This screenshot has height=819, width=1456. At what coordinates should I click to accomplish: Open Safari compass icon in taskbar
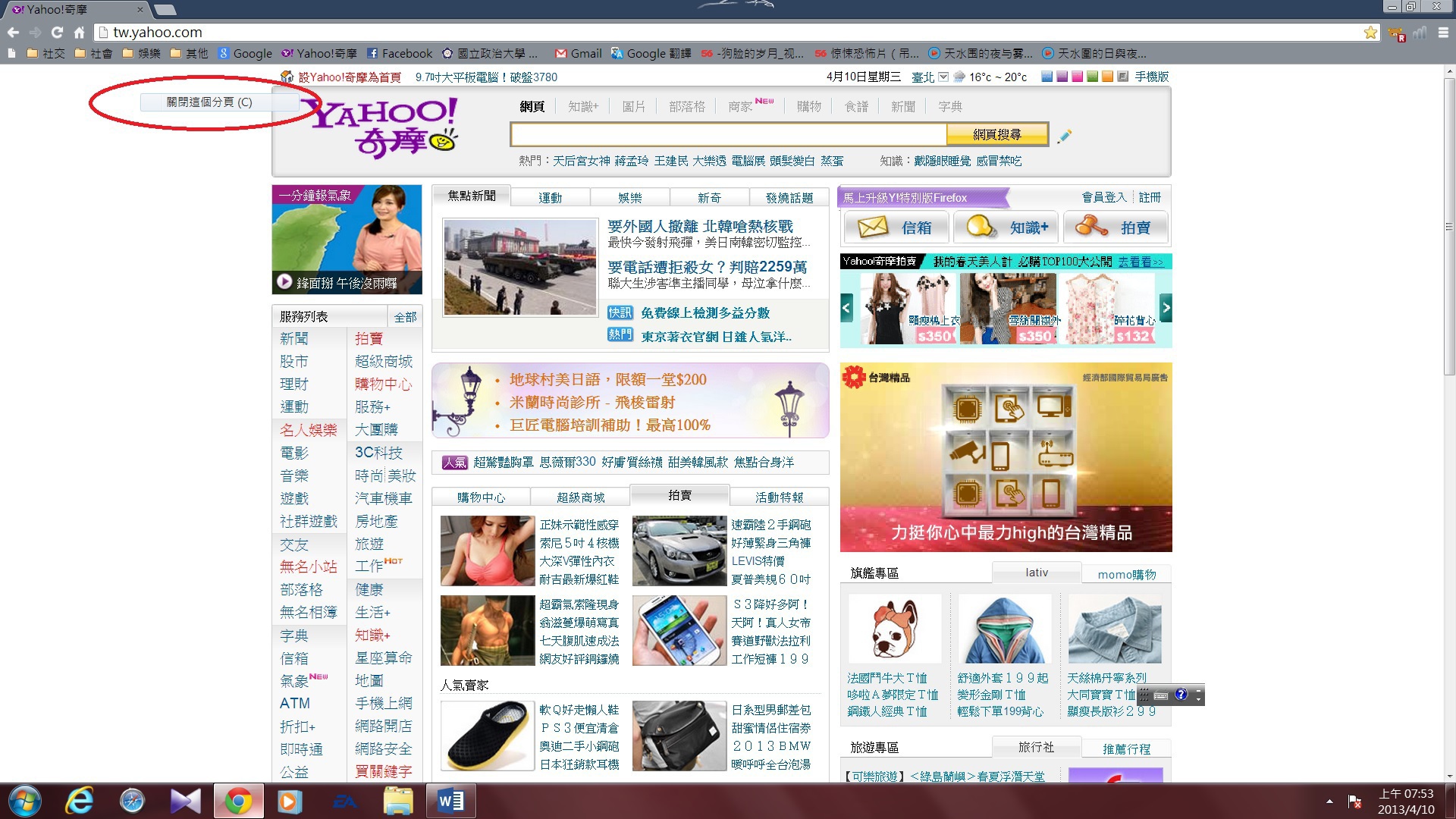pyautogui.click(x=132, y=801)
